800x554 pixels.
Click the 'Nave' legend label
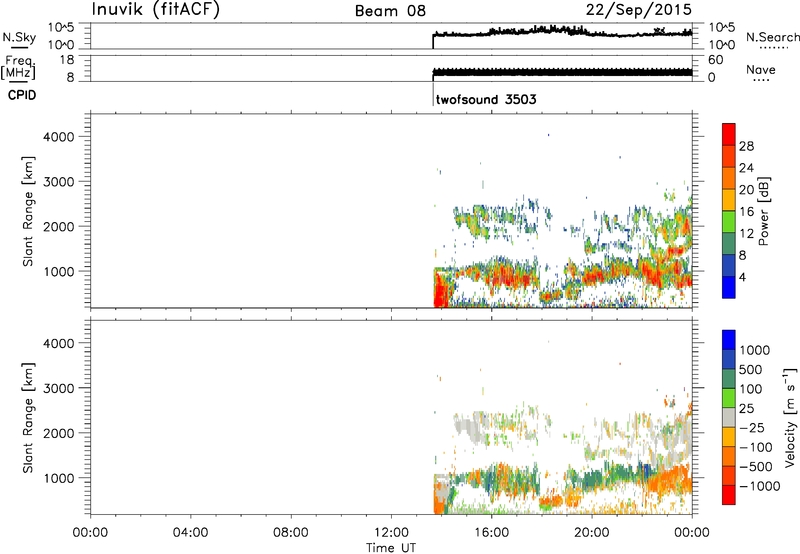click(761, 69)
